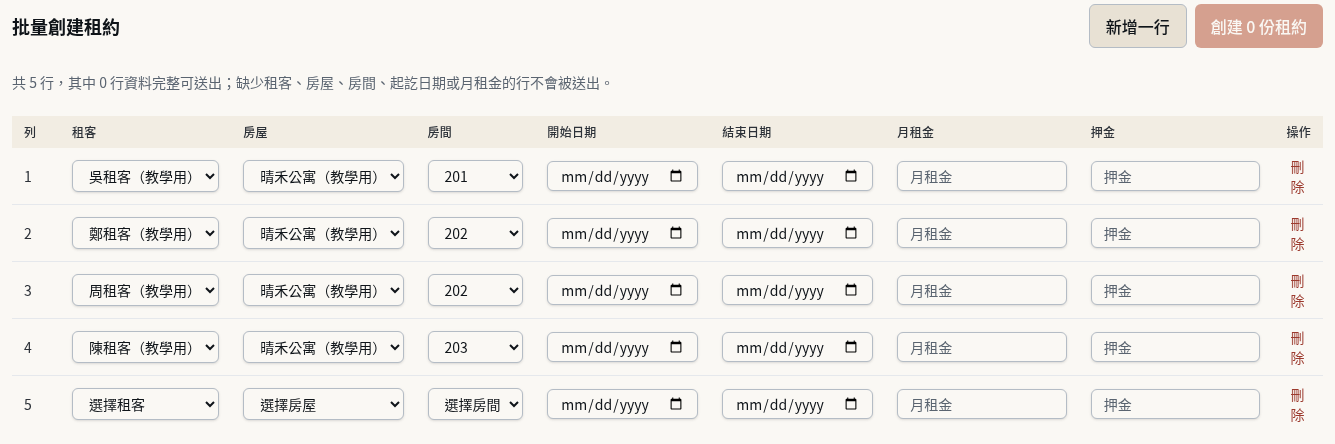Open the 選擇房屋 dropdown in row 5

[x=323, y=404]
